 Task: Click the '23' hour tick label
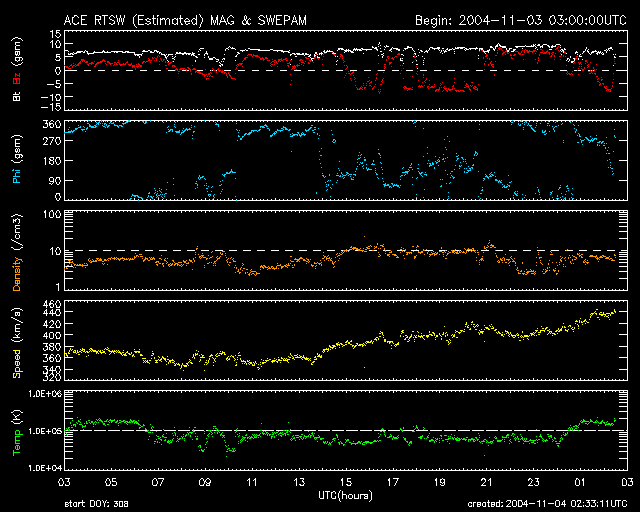point(533,482)
